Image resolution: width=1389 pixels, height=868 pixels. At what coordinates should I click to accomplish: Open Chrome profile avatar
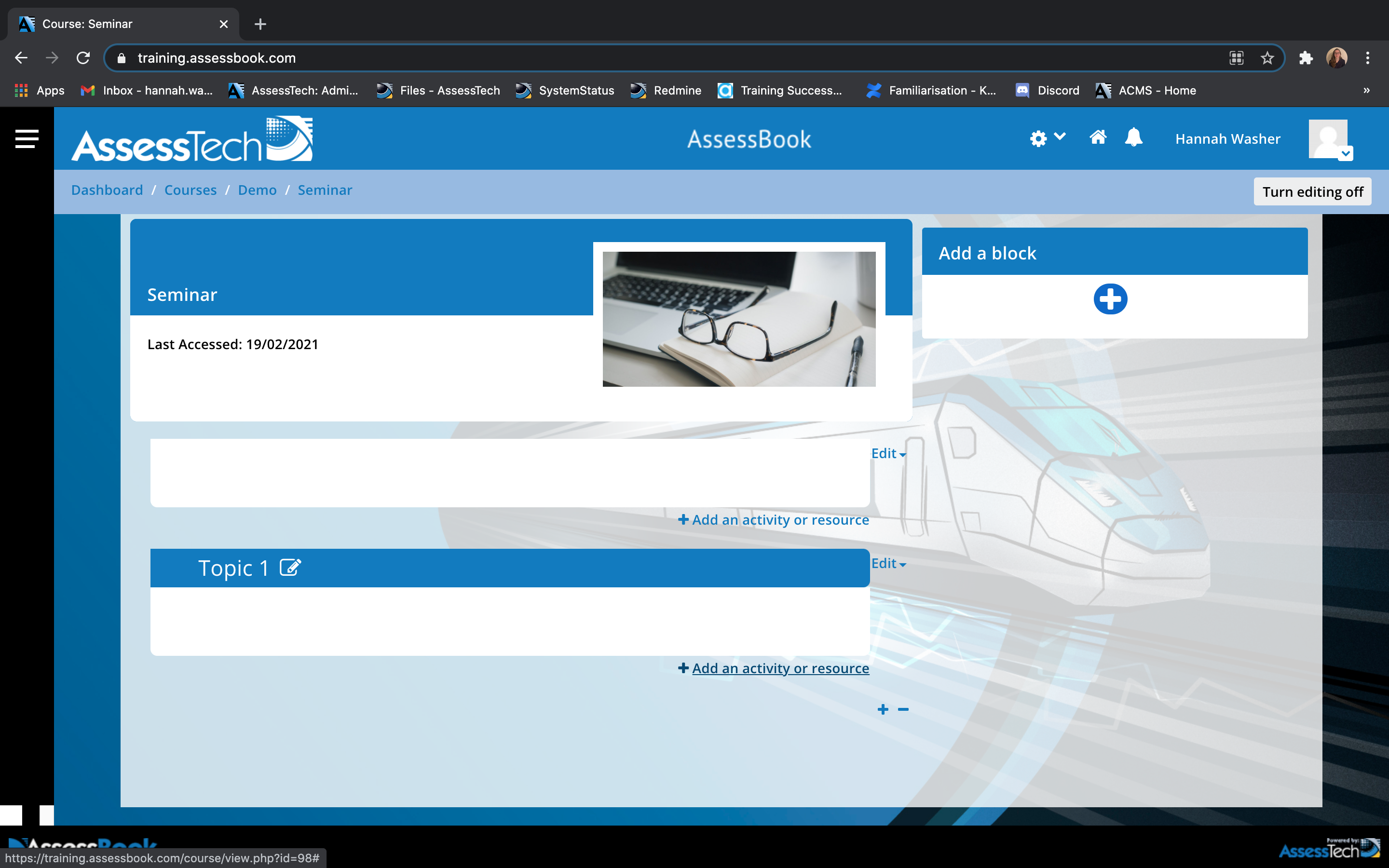[1337, 58]
